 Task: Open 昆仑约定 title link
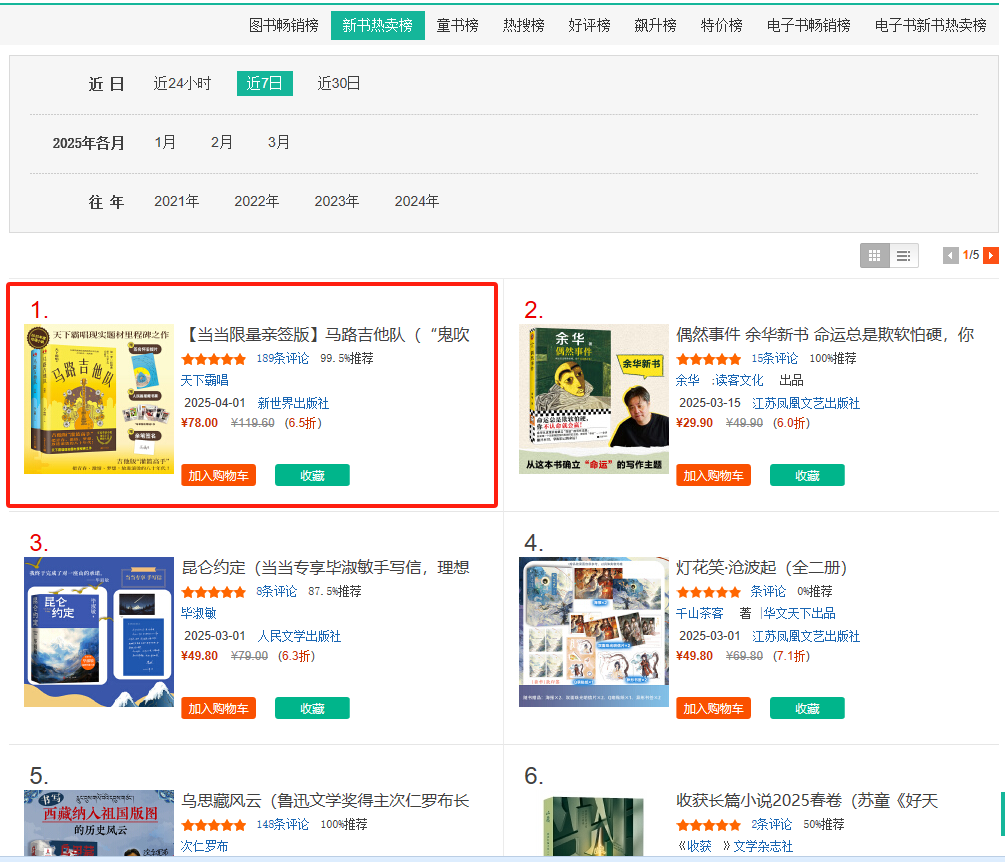pos(326,568)
